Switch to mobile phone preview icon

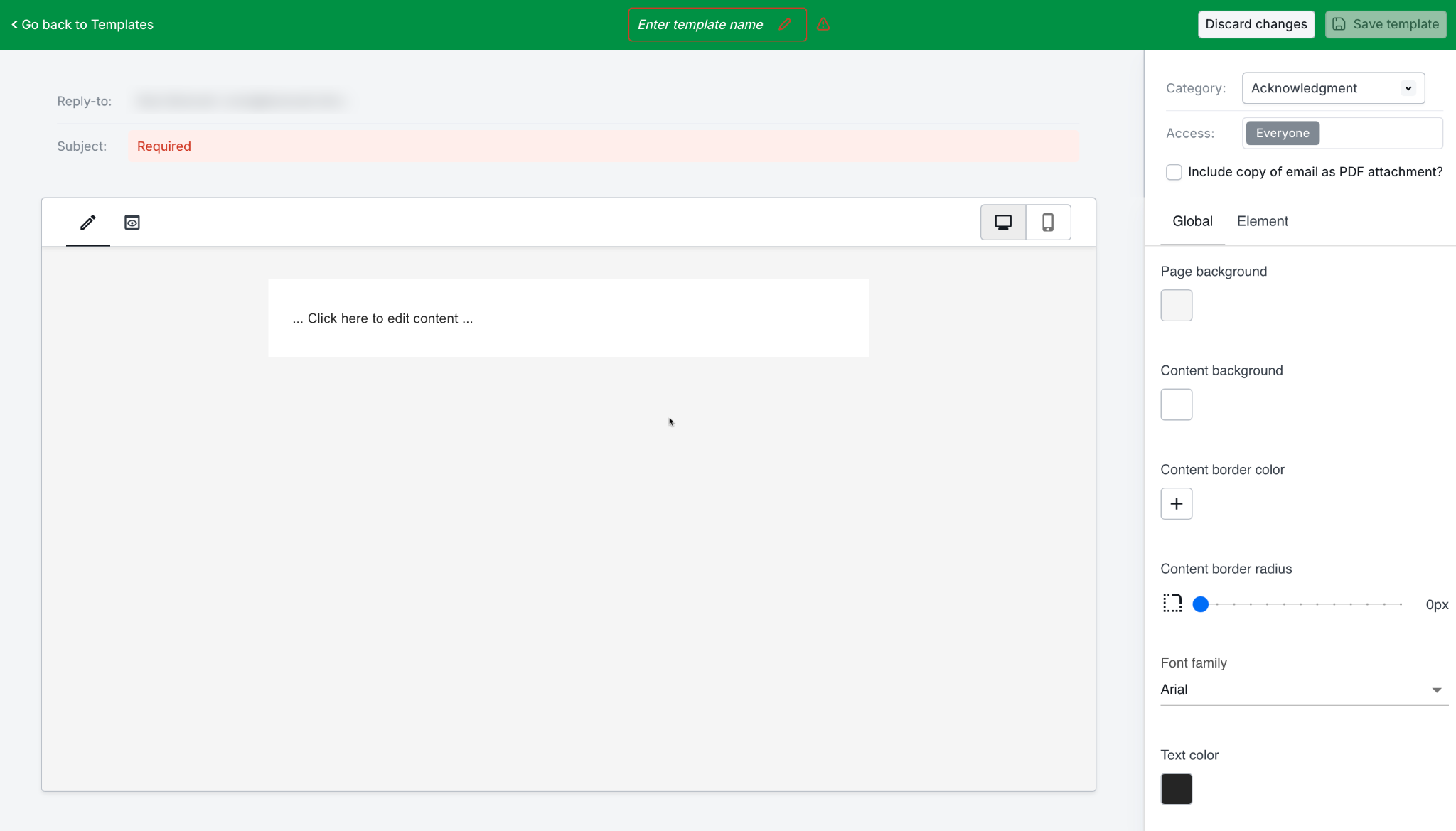(1048, 223)
